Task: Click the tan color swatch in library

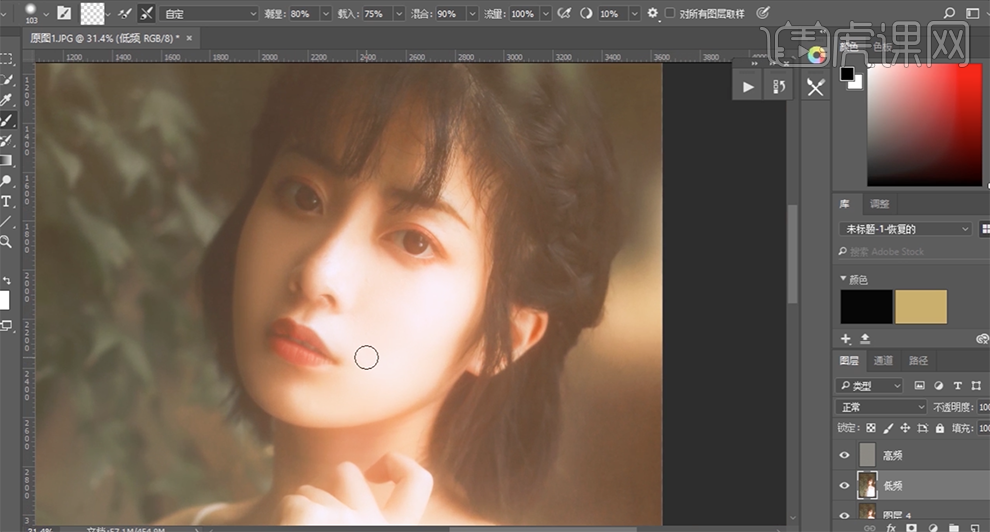Action: pos(920,307)
